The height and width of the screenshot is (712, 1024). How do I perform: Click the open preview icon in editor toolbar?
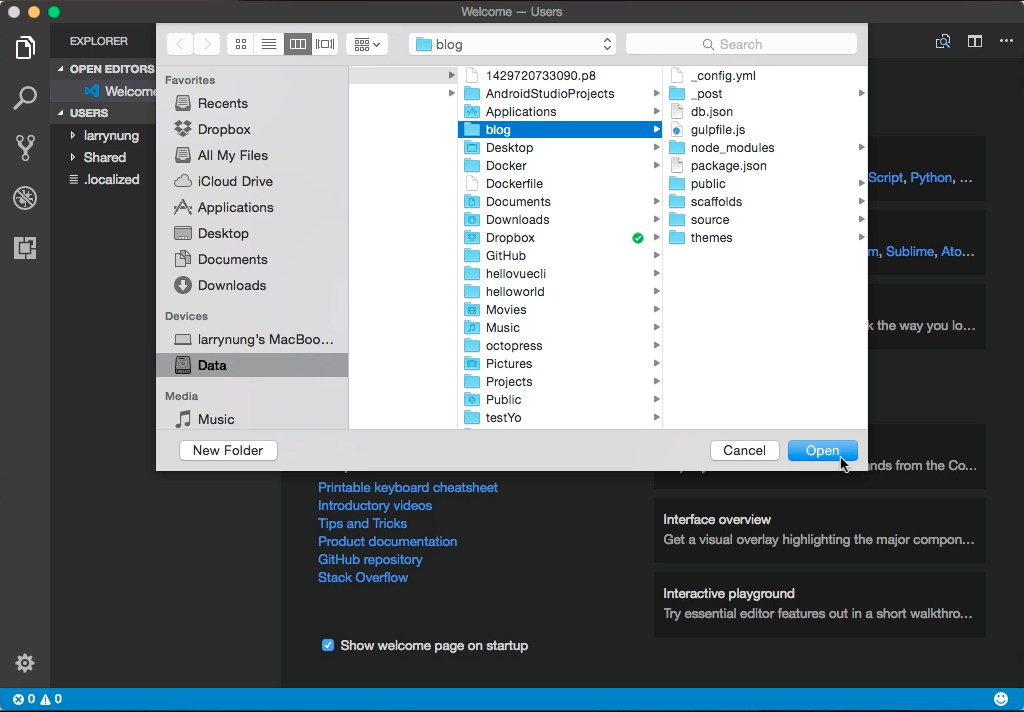click(x=942, y=41)
